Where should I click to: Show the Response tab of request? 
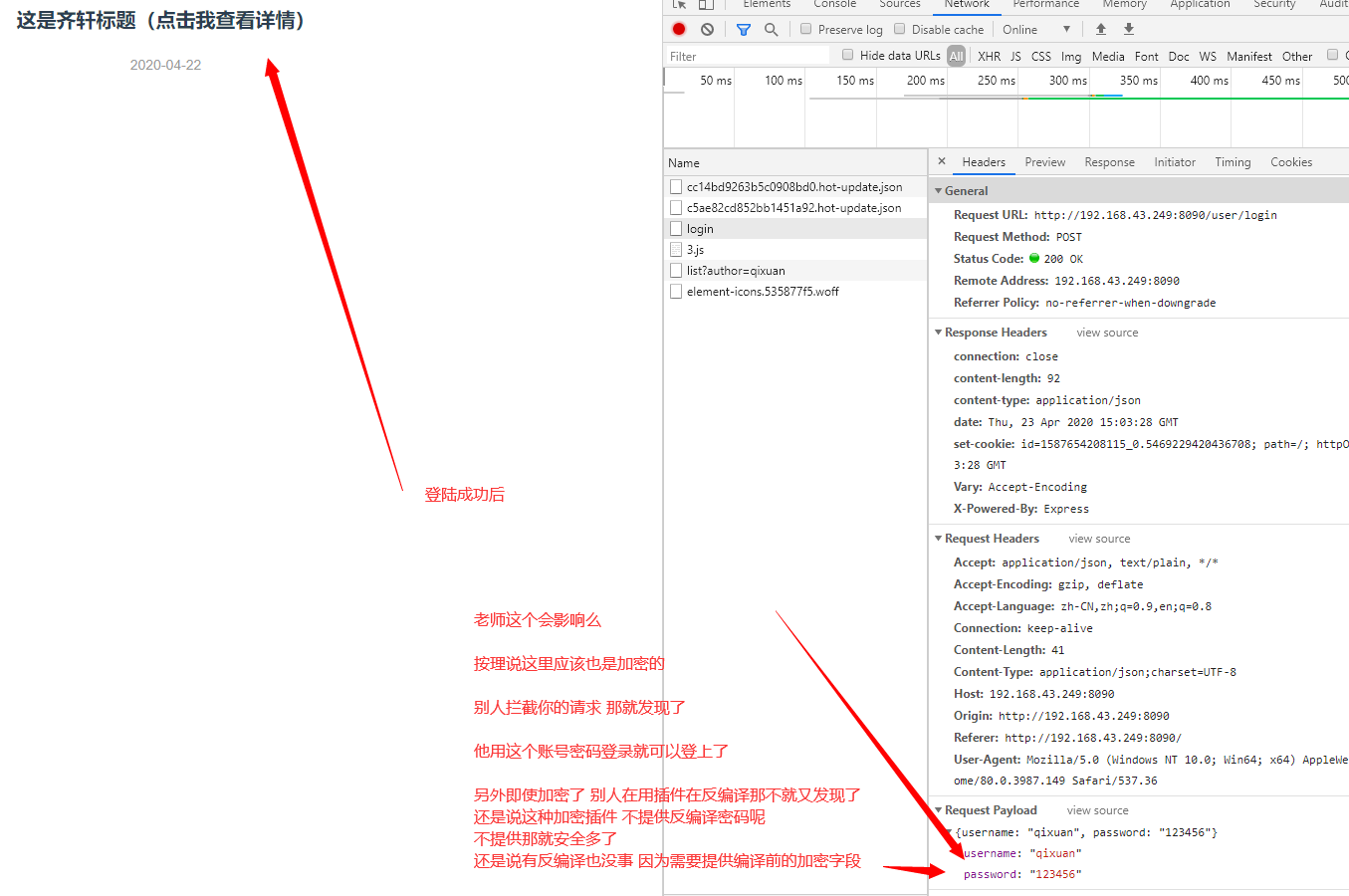[x=1109, y=162]
